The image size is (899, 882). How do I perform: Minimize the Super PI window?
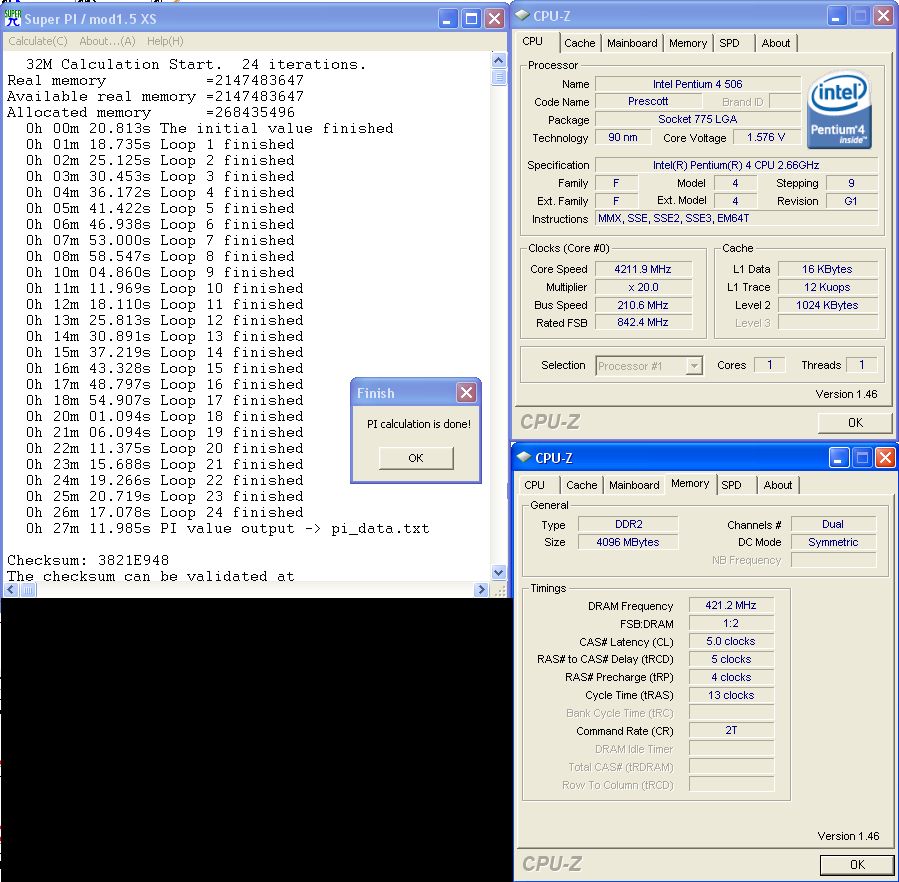(448, 19)
